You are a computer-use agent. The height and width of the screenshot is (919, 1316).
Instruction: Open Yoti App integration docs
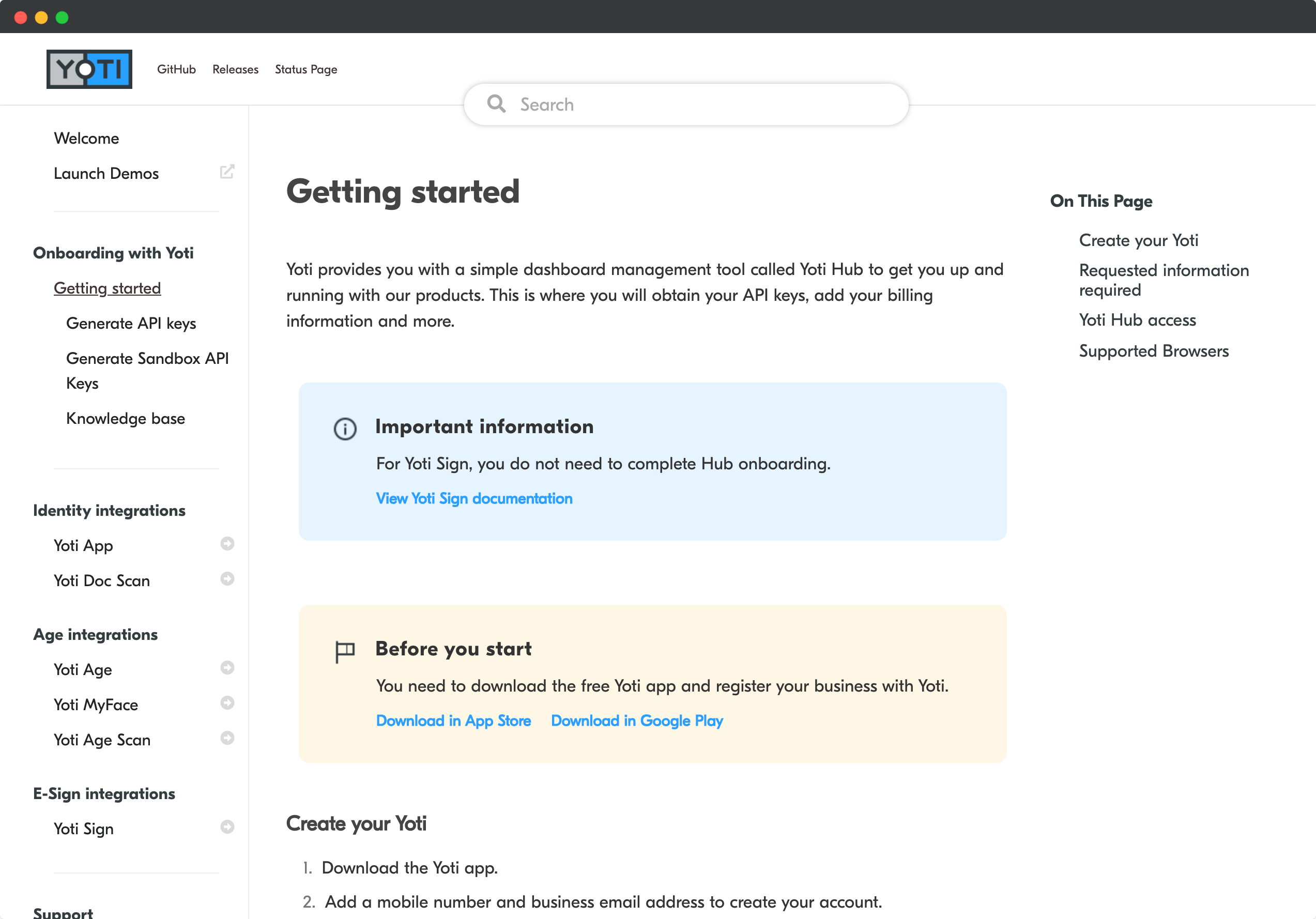pyautogui.click(x=83, y=546)
